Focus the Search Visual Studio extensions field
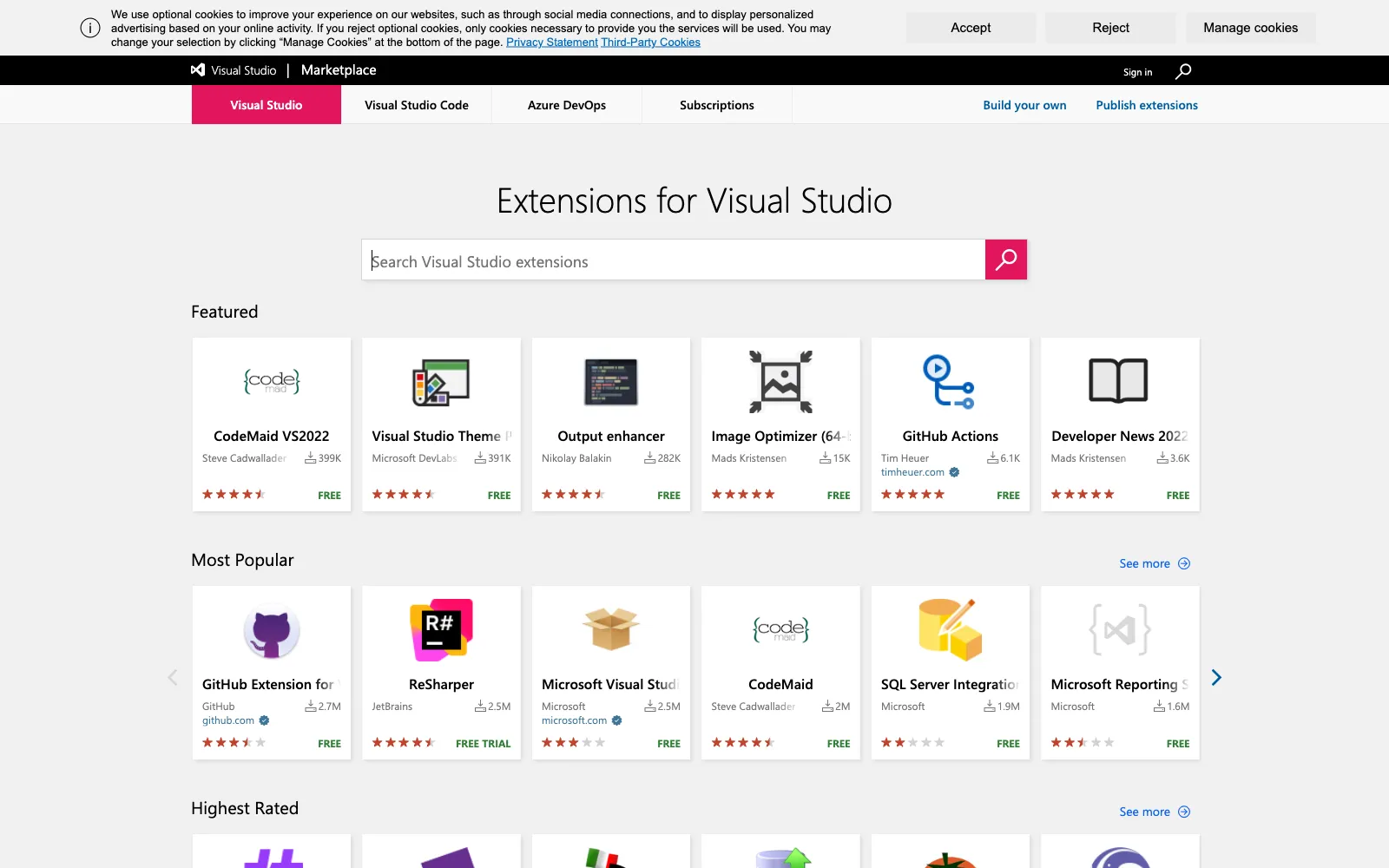Viewport: 1389px width, 868px height. [674, 260]
